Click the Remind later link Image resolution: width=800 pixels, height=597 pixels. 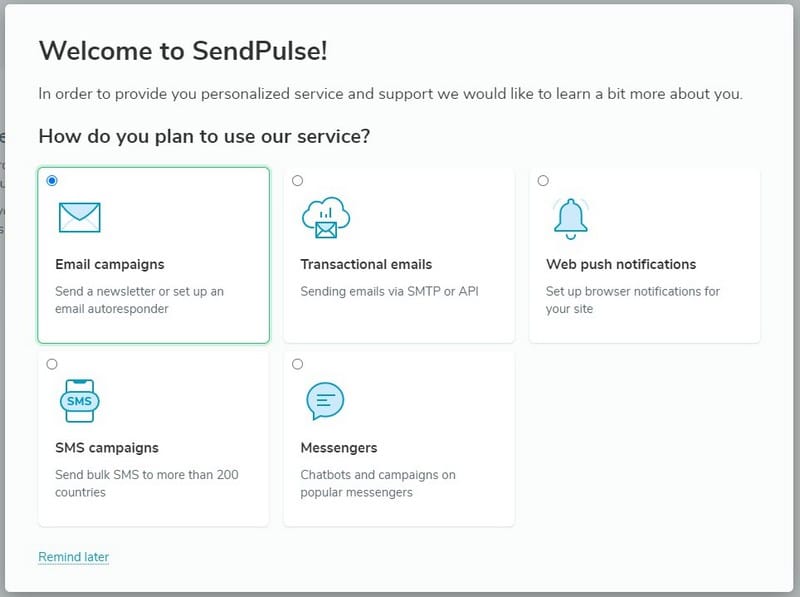pyautogui.click(x=73, y=556)
